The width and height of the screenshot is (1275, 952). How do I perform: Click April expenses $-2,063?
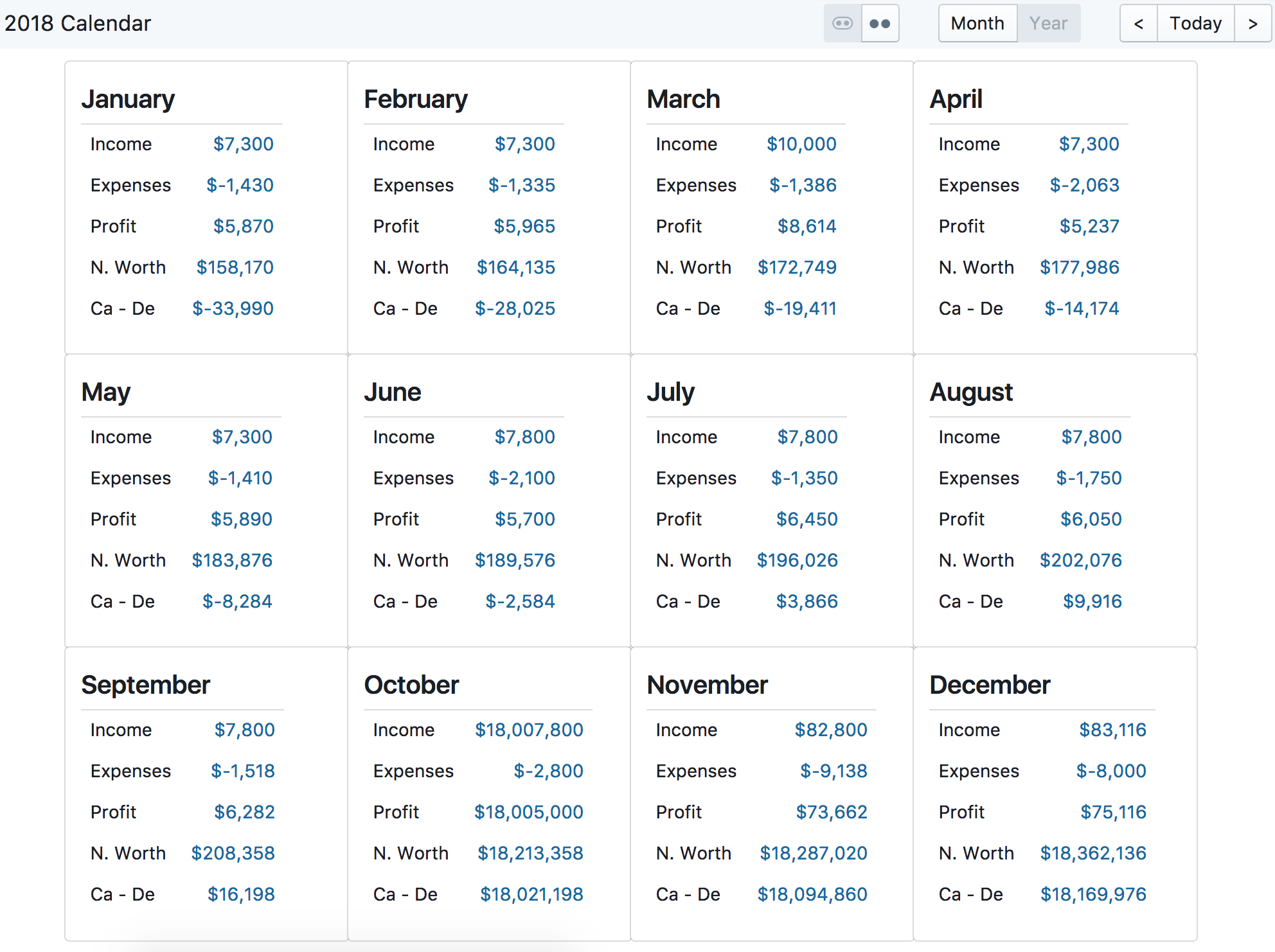[1084, 185]
